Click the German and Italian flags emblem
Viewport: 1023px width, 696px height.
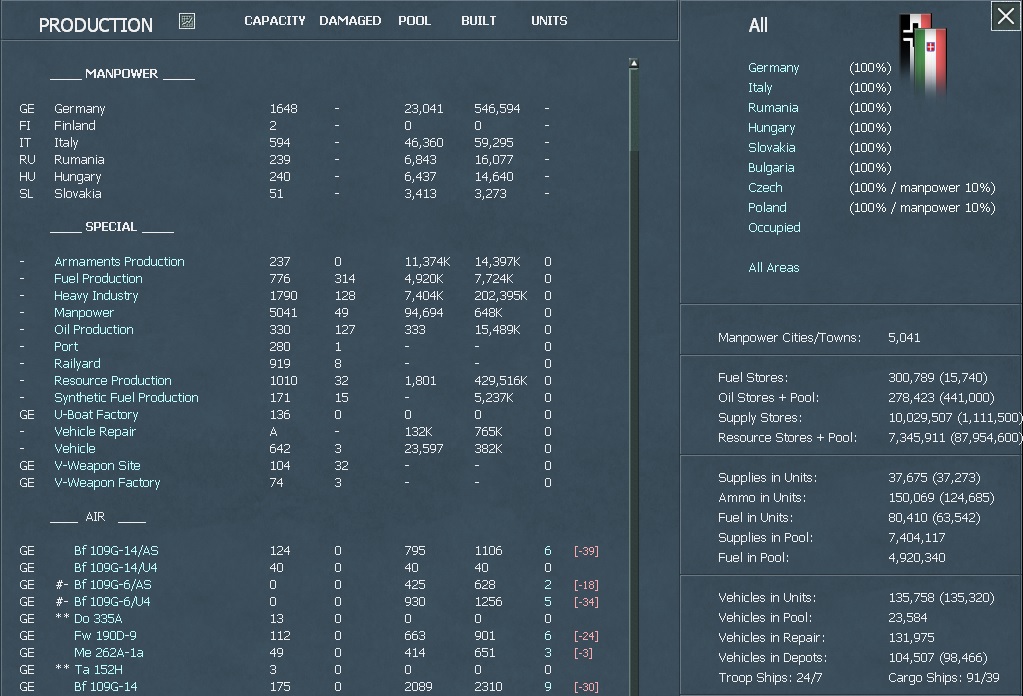point(923,55)
